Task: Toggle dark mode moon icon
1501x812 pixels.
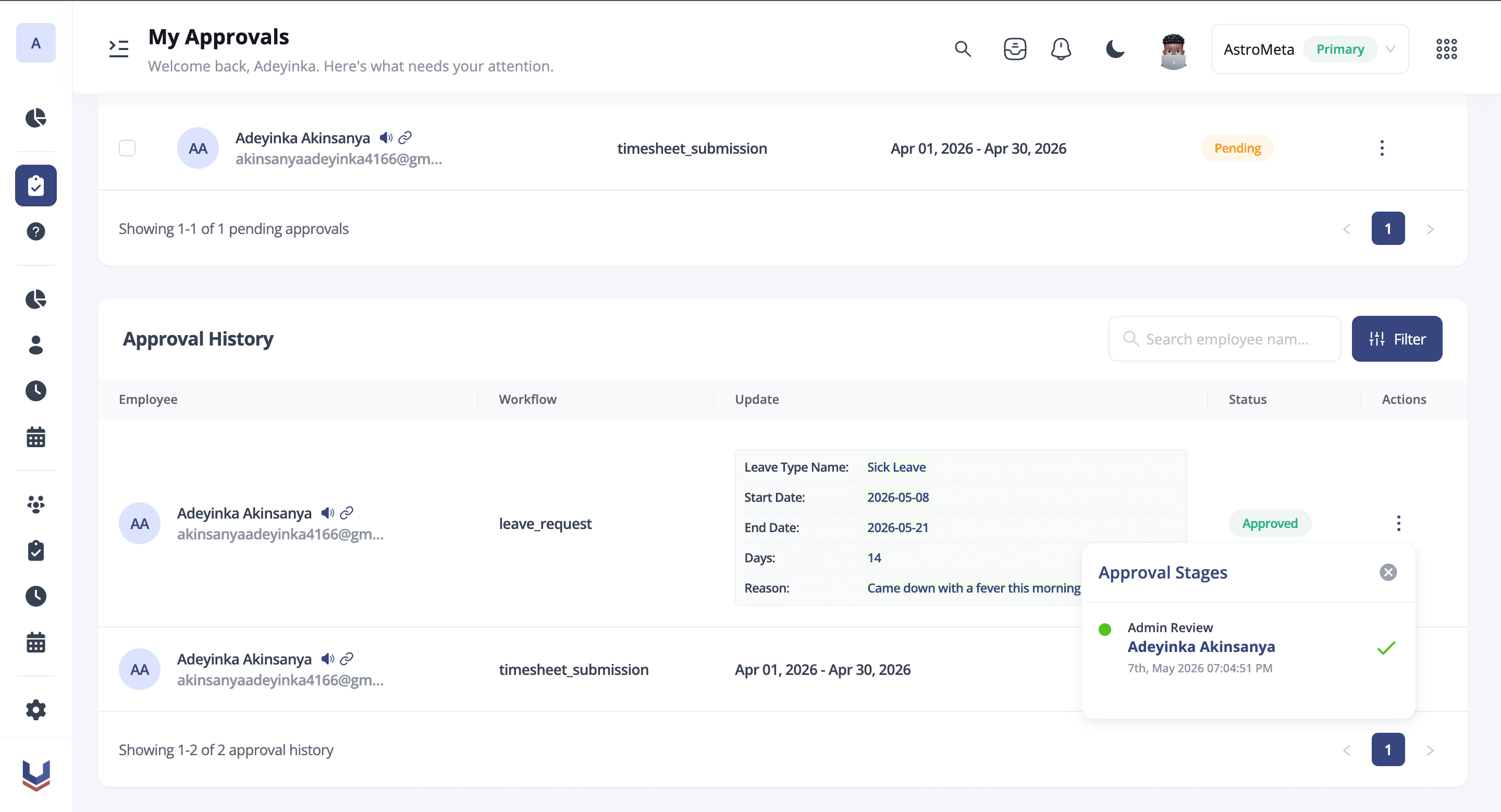Action: coord(1115,49)
